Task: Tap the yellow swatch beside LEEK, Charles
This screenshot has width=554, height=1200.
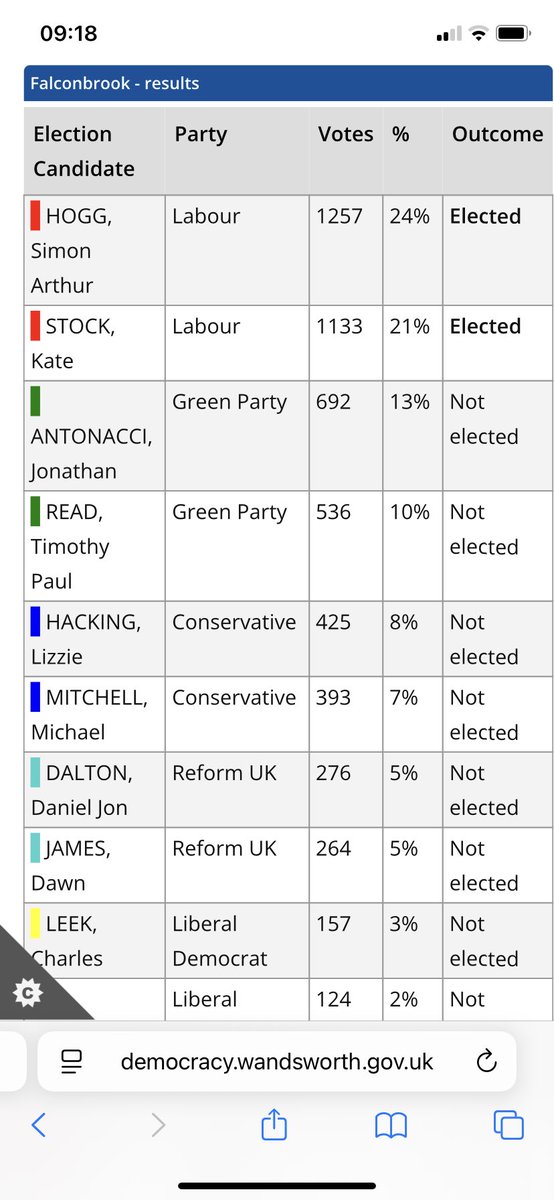Action: (35, 924)
